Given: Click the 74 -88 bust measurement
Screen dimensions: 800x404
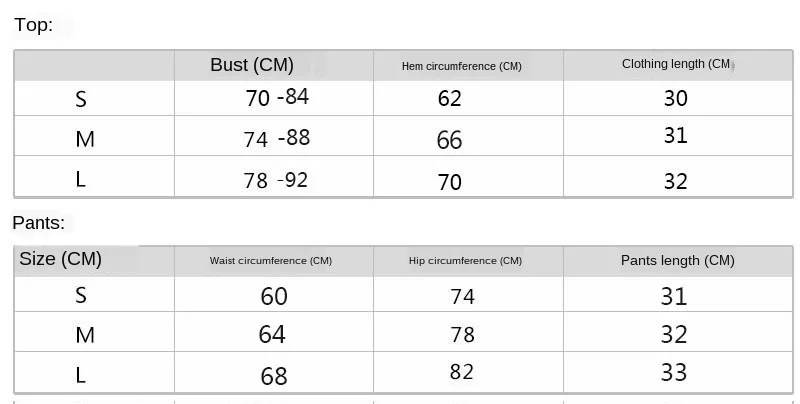Looking at the screenshot, I should [x=277, y=138].
